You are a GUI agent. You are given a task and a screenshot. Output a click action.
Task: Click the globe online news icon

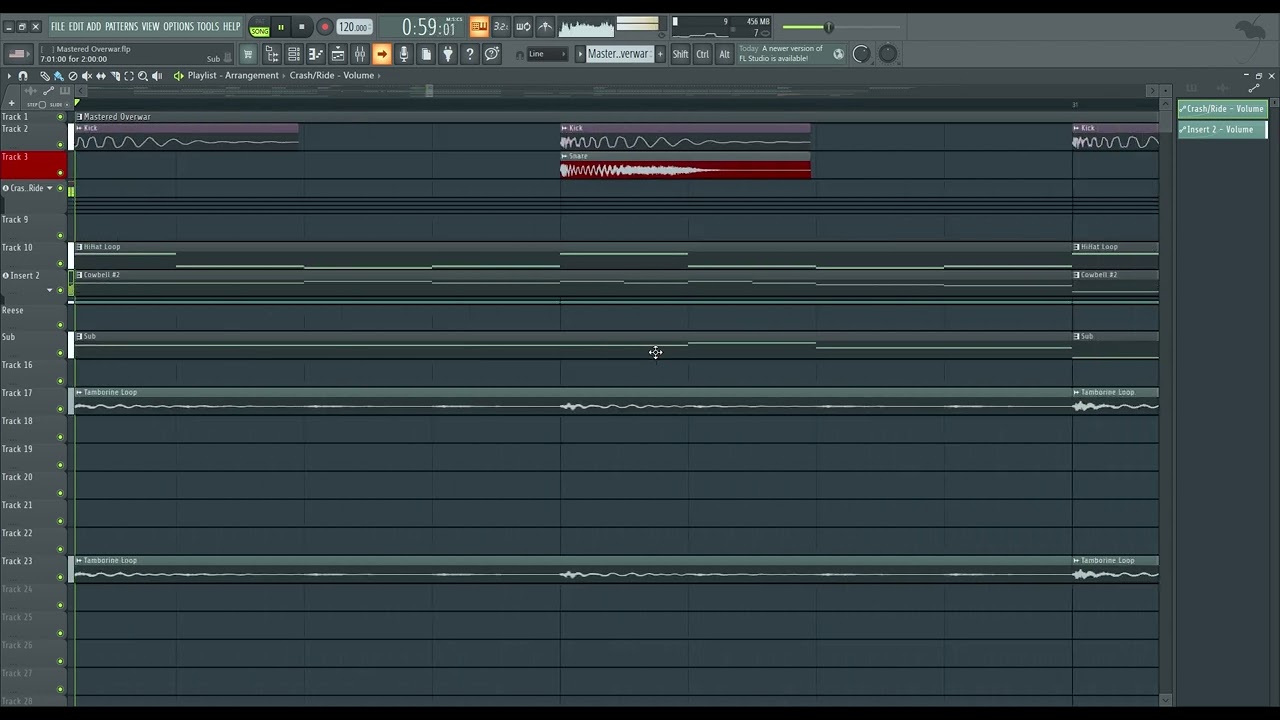coord(838,54)
